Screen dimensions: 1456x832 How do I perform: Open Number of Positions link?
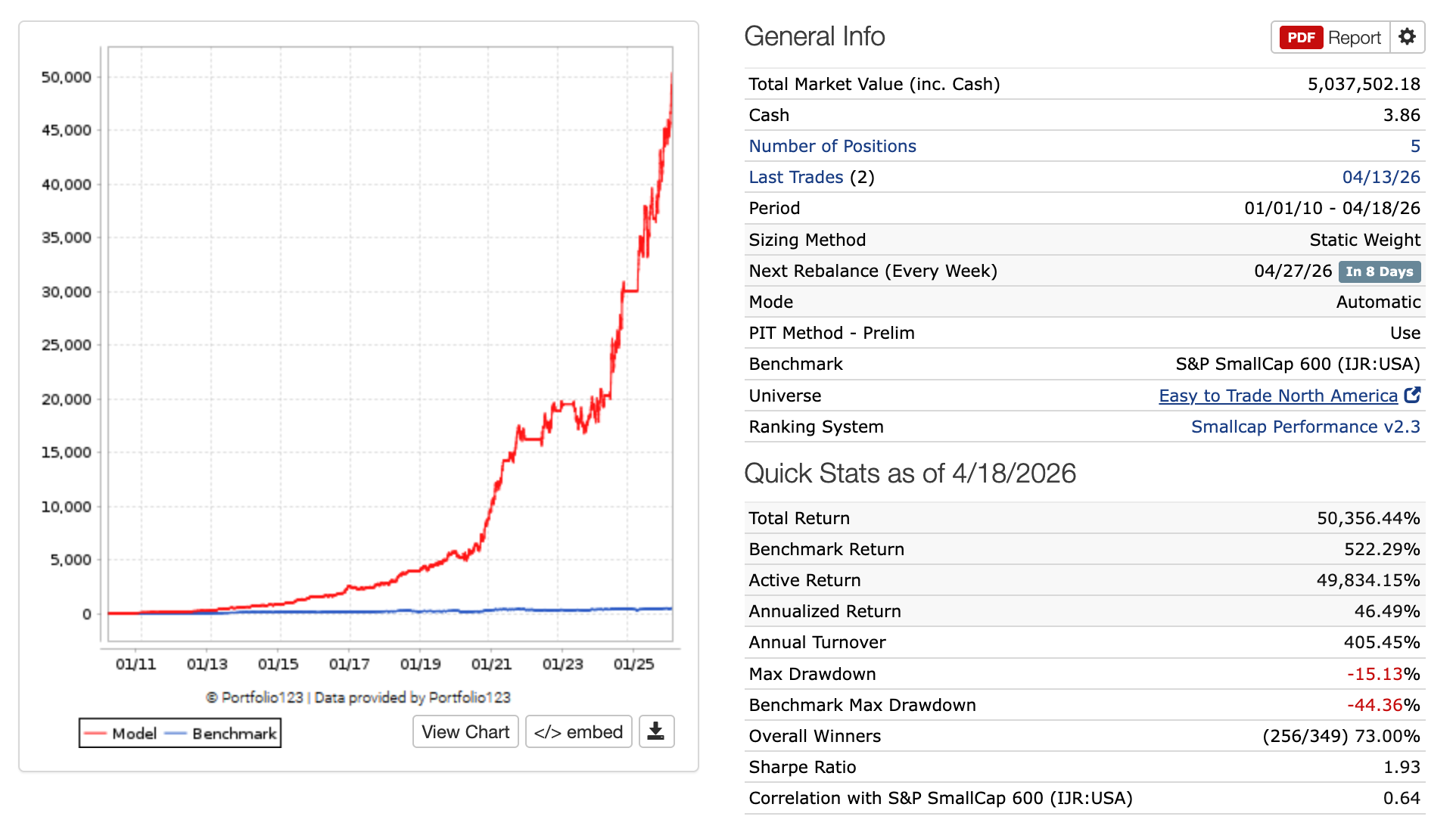click(832, 146)
